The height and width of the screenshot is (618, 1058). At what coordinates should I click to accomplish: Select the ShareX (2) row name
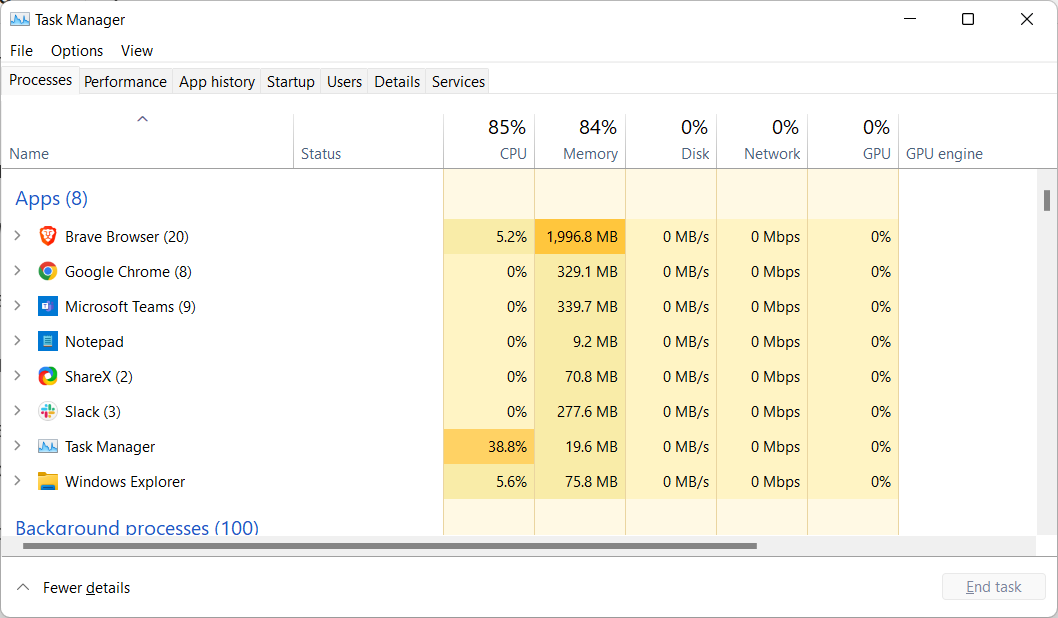(99, 376)
